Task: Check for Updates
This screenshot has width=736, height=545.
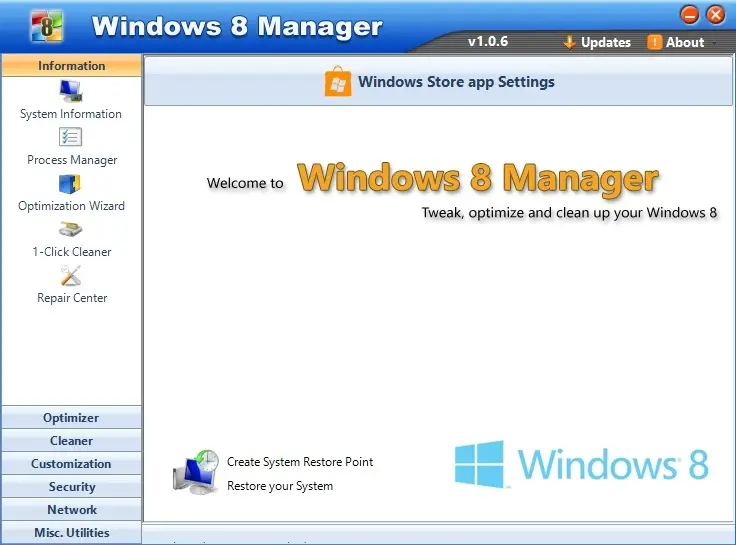Action: point(597,42)
